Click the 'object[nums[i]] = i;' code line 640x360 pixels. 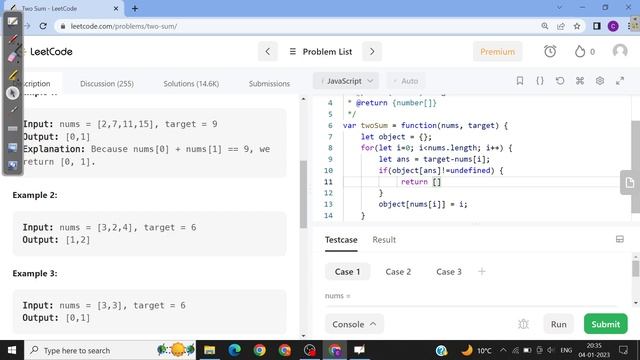pyautogui.click(x=422, y=204)
